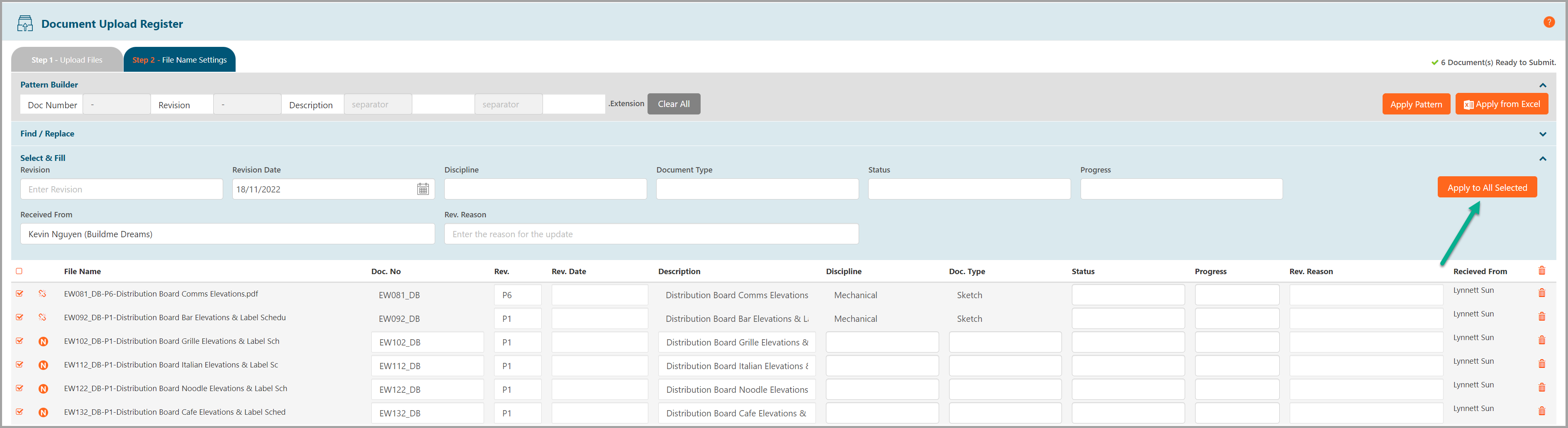Uncheck the EW081_DB file row checkbox
This screenshot has height=428, width=1568.
pyautogui.click(x=19, y=294)
